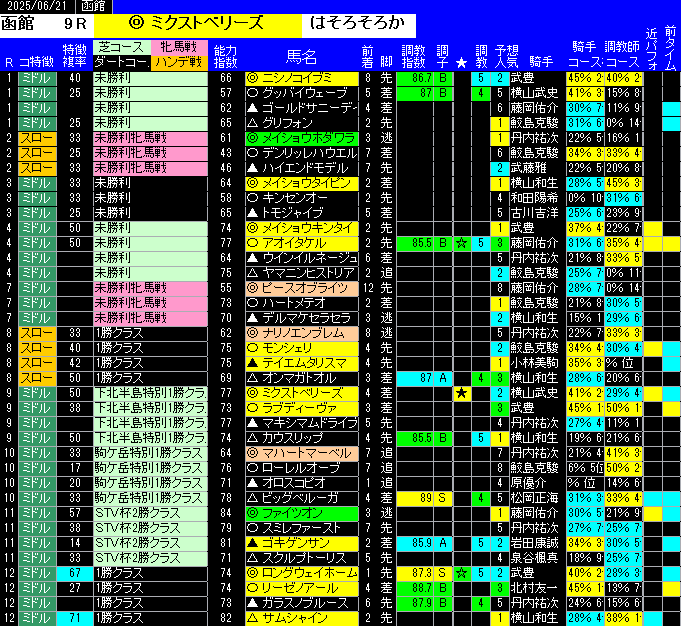The image size is (681, 626).
Task: Click the 特徴複率 column header
Action: [74, 56]
